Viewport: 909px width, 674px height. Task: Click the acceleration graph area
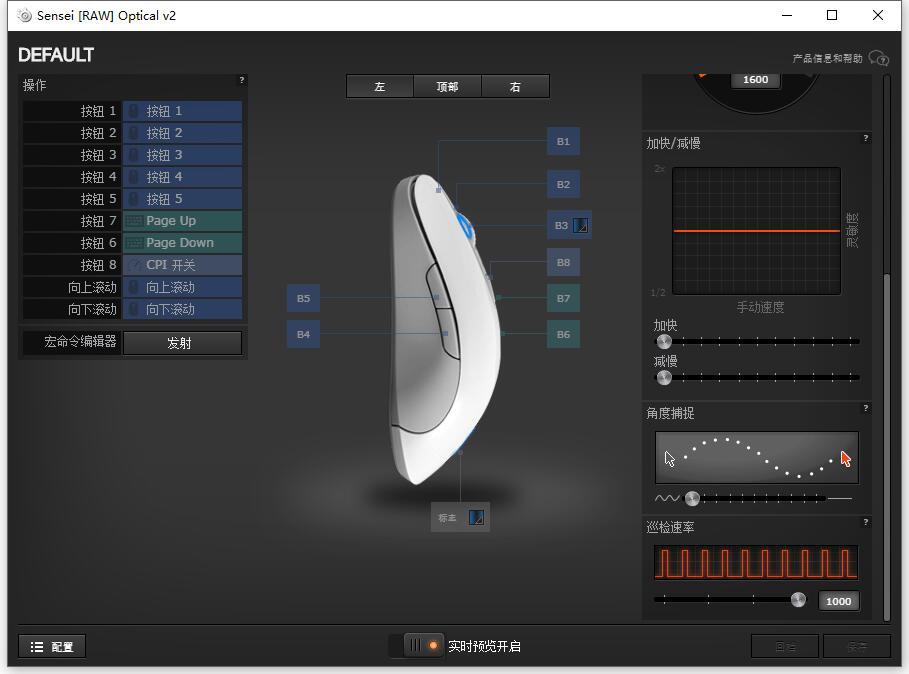tap(757, 231)
